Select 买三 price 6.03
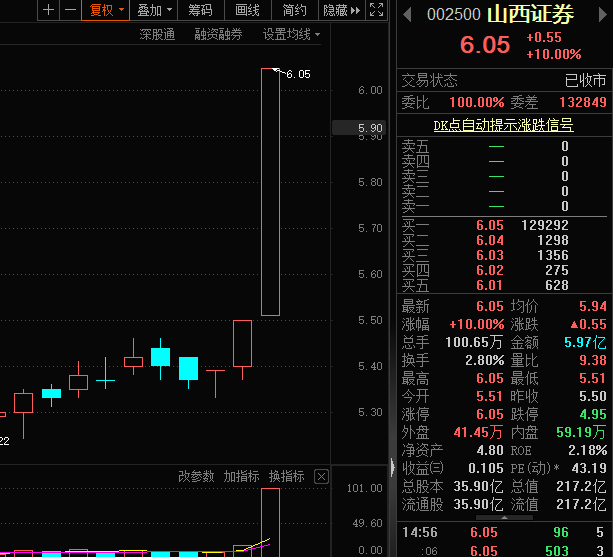 click(x=489, y=255)
